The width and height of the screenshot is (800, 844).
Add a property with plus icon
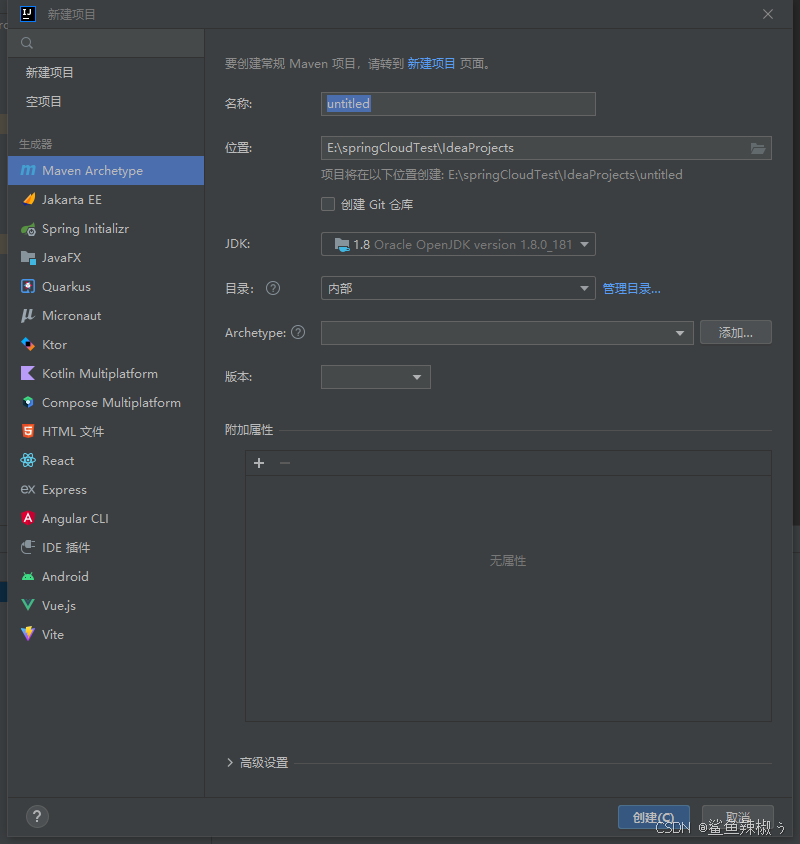tap(259, 463)
